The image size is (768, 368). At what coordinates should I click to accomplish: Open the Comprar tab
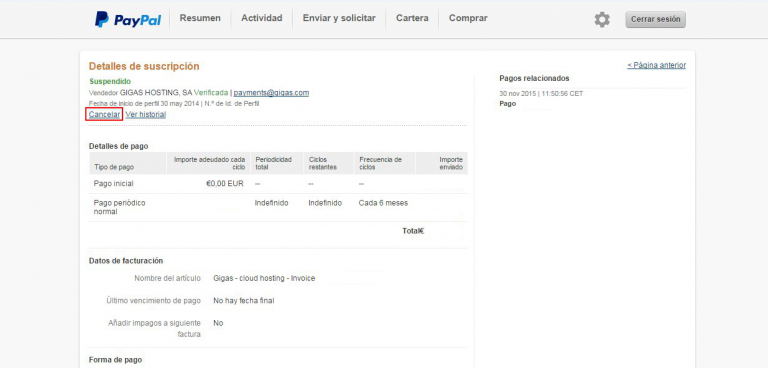468,18
